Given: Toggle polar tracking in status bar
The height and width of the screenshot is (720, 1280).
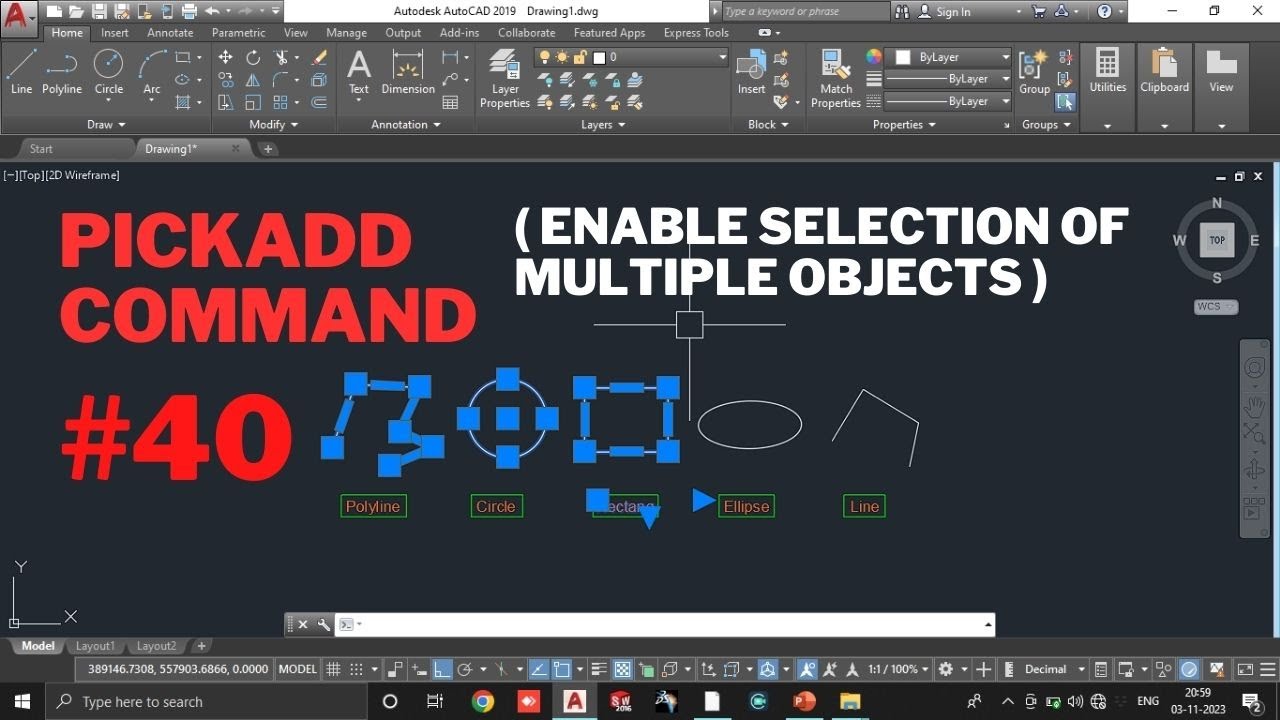Looking at the screenshot, I should click(463, 669).
